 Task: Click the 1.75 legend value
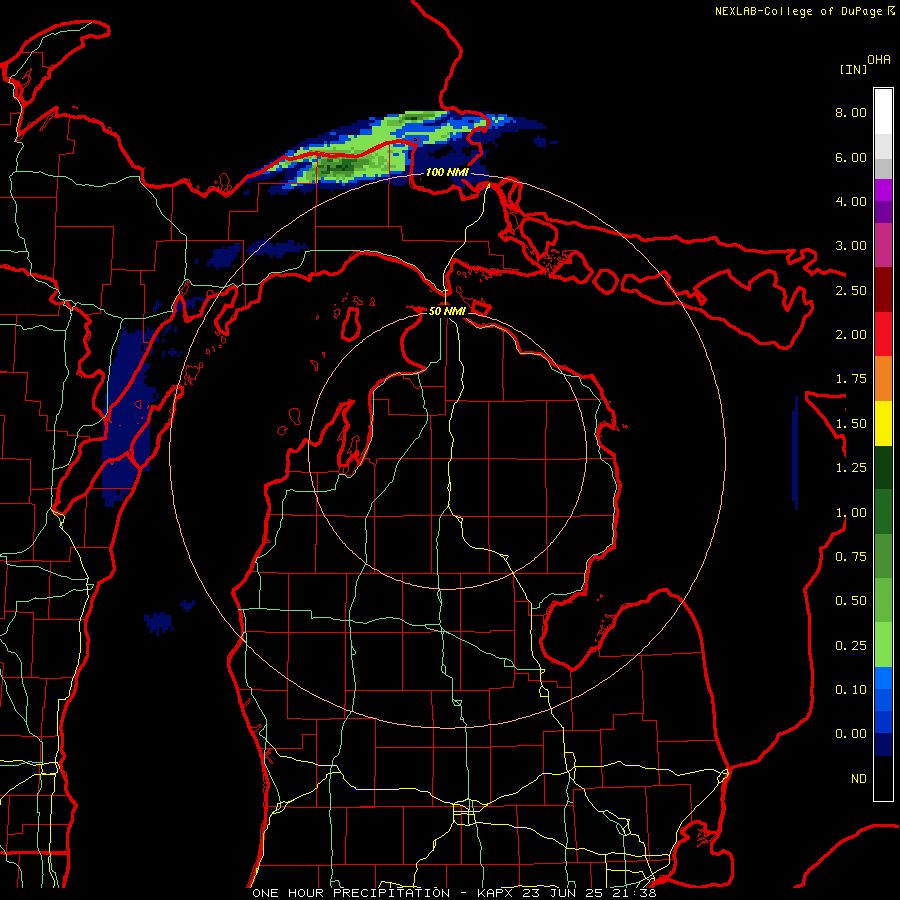(x=850, y=379)
